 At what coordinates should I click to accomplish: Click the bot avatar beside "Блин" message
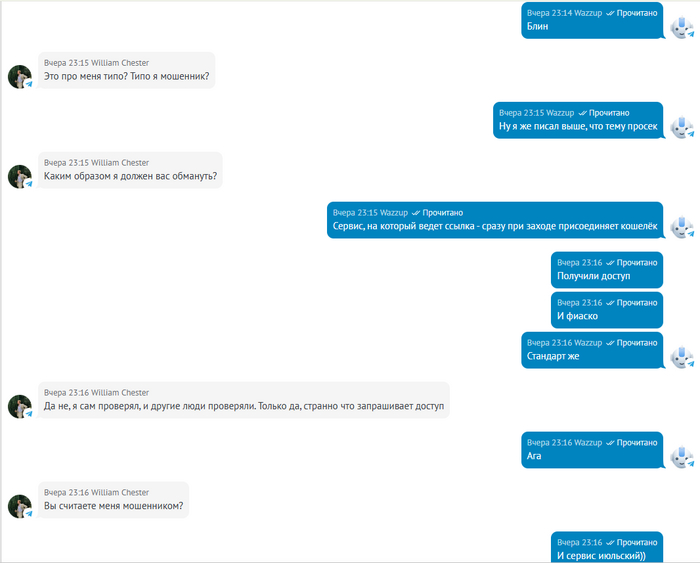[682, 27]
